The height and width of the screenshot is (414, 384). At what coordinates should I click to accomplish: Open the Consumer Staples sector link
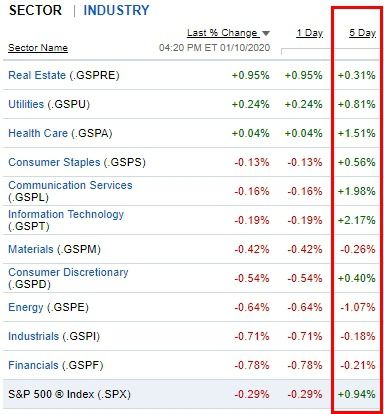[54, 162]
